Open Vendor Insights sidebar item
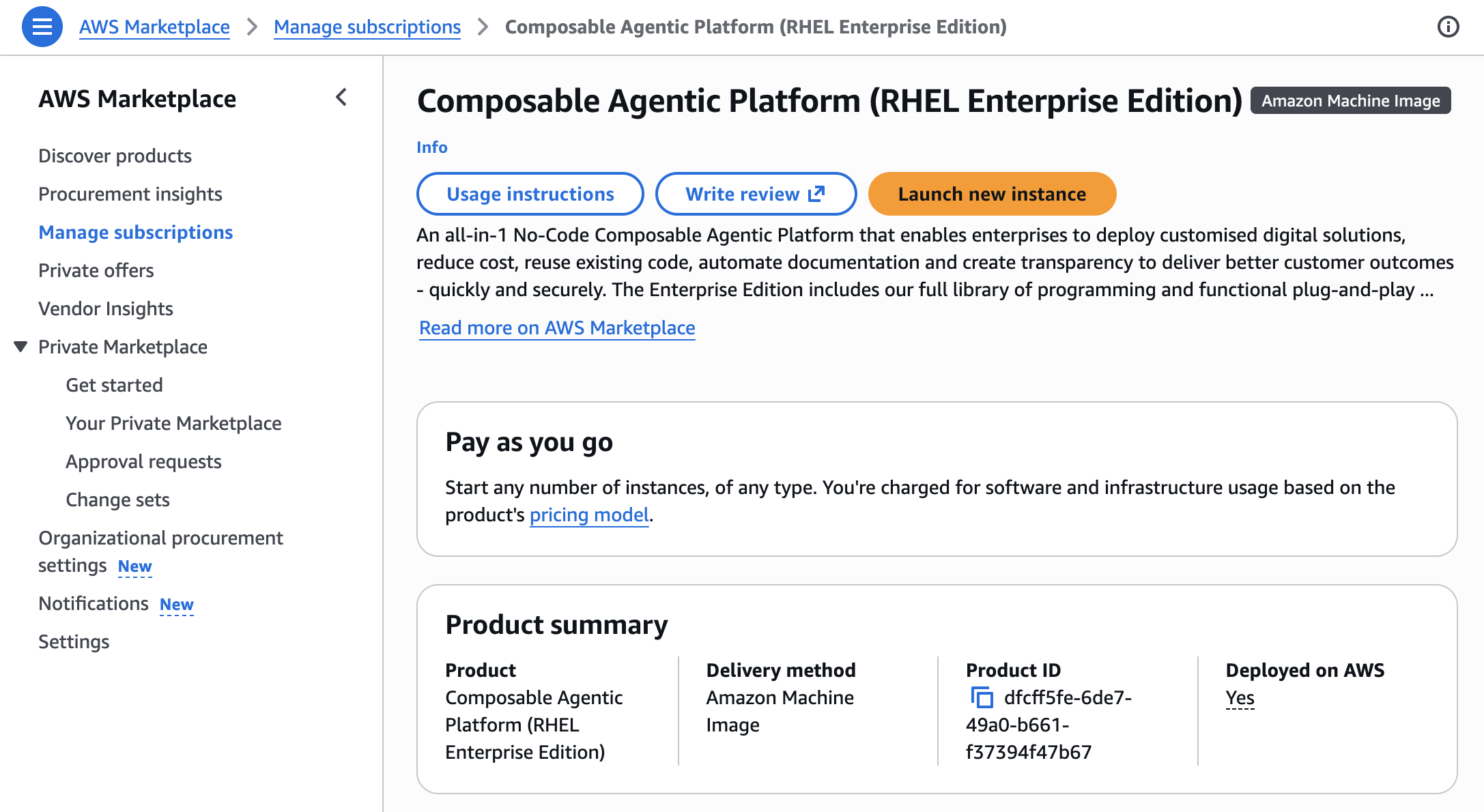 pyautogui.click(x=105, y=308)
